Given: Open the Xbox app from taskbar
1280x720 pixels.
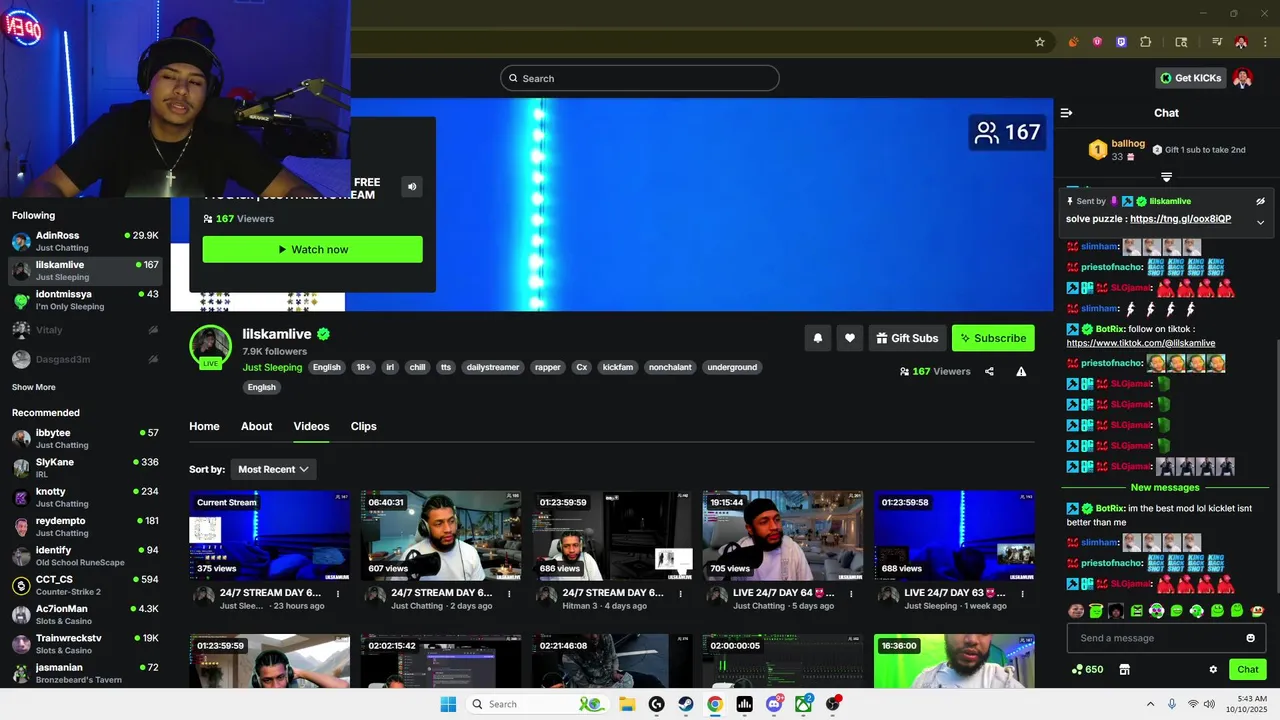Looking at the screenshot, I should click(x=803, y=704).
